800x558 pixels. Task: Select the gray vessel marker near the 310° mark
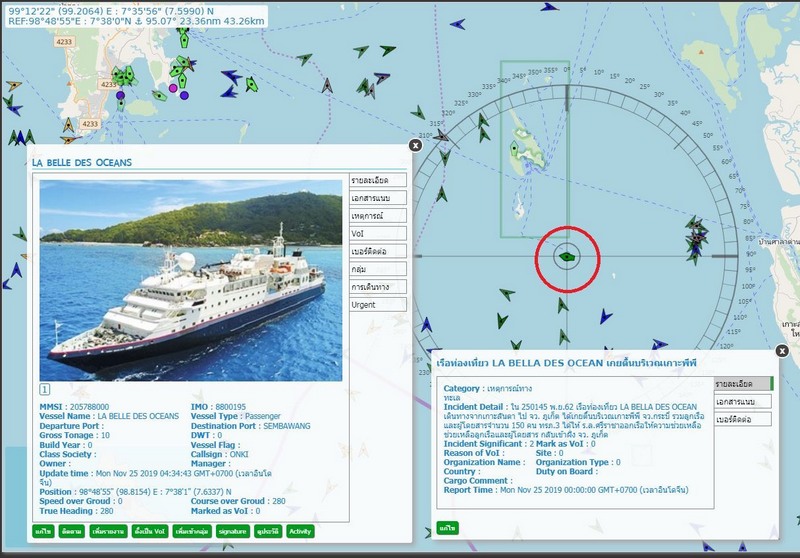(x=440, y=136)
